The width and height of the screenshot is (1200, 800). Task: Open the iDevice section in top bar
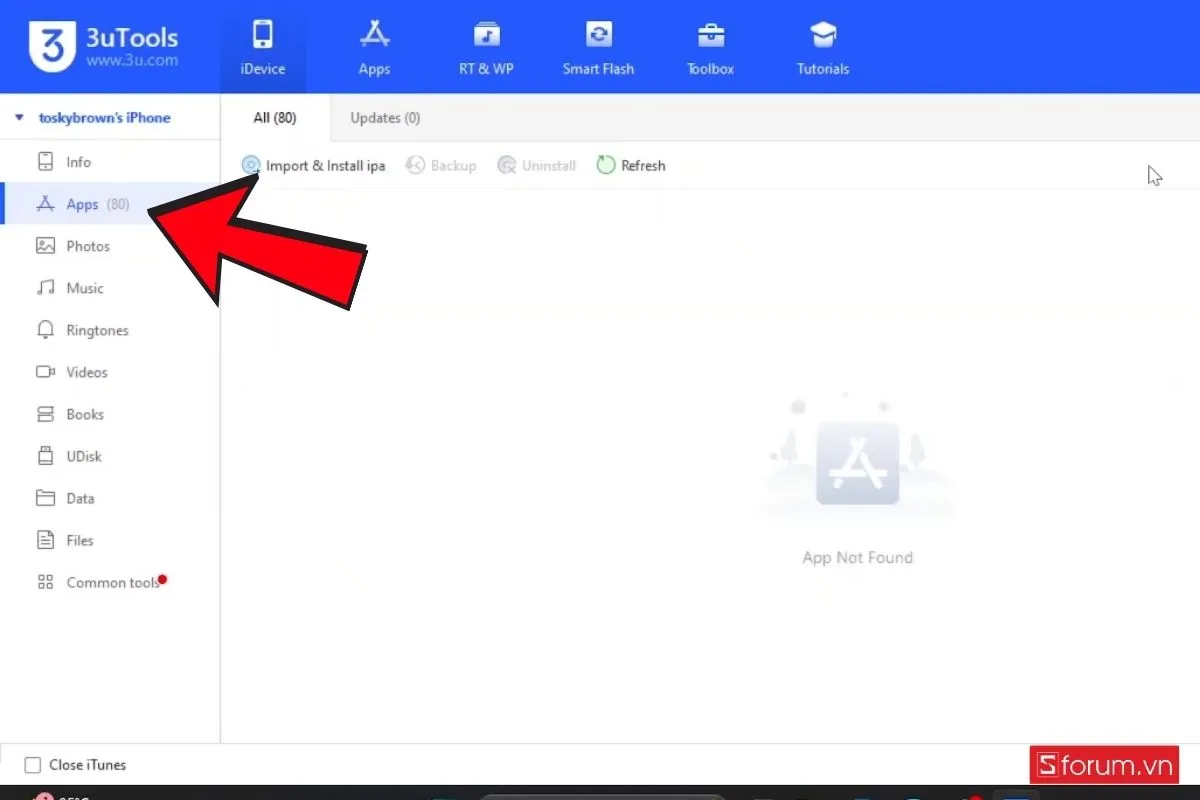click(262, 47)
